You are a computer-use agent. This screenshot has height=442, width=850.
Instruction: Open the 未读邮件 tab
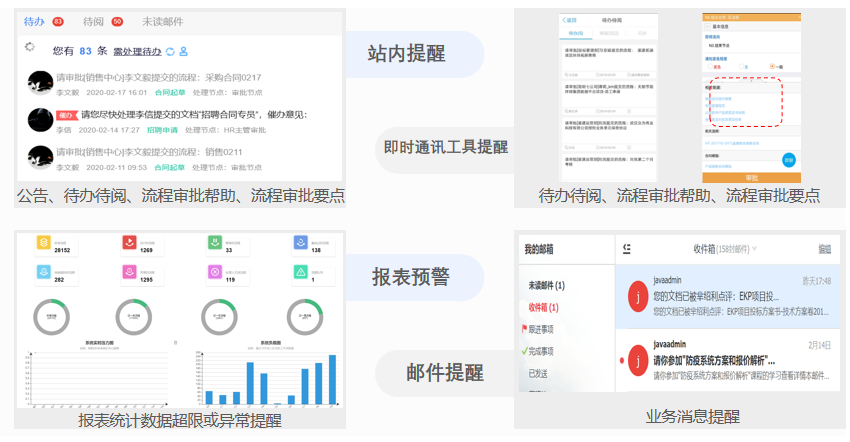163,22
